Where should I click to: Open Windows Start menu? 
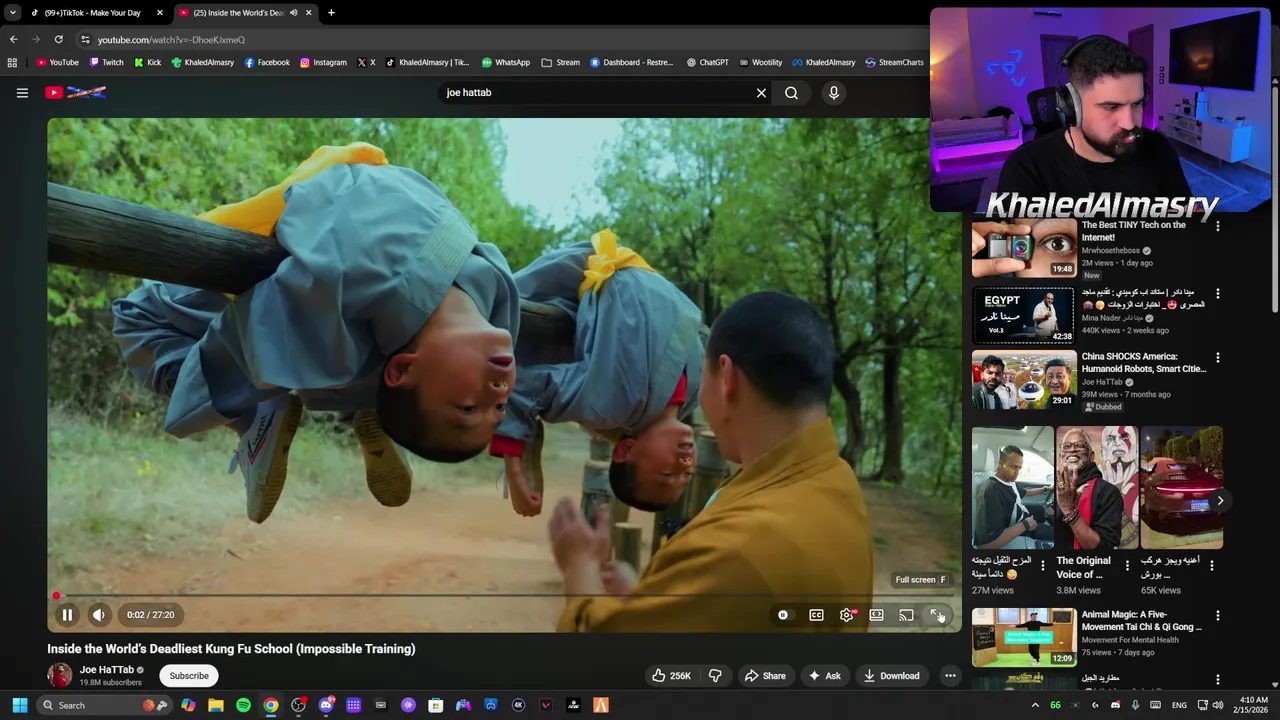(19, 705)
